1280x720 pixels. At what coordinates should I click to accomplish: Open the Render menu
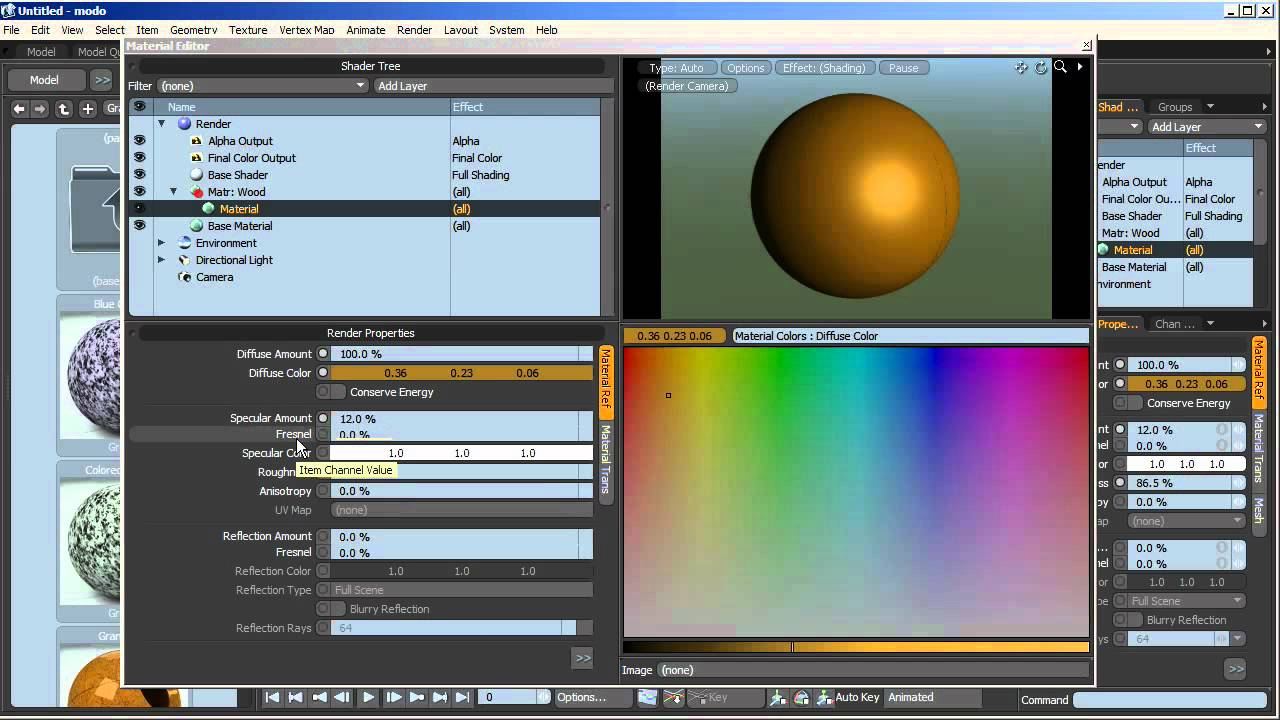pos(414,30)
